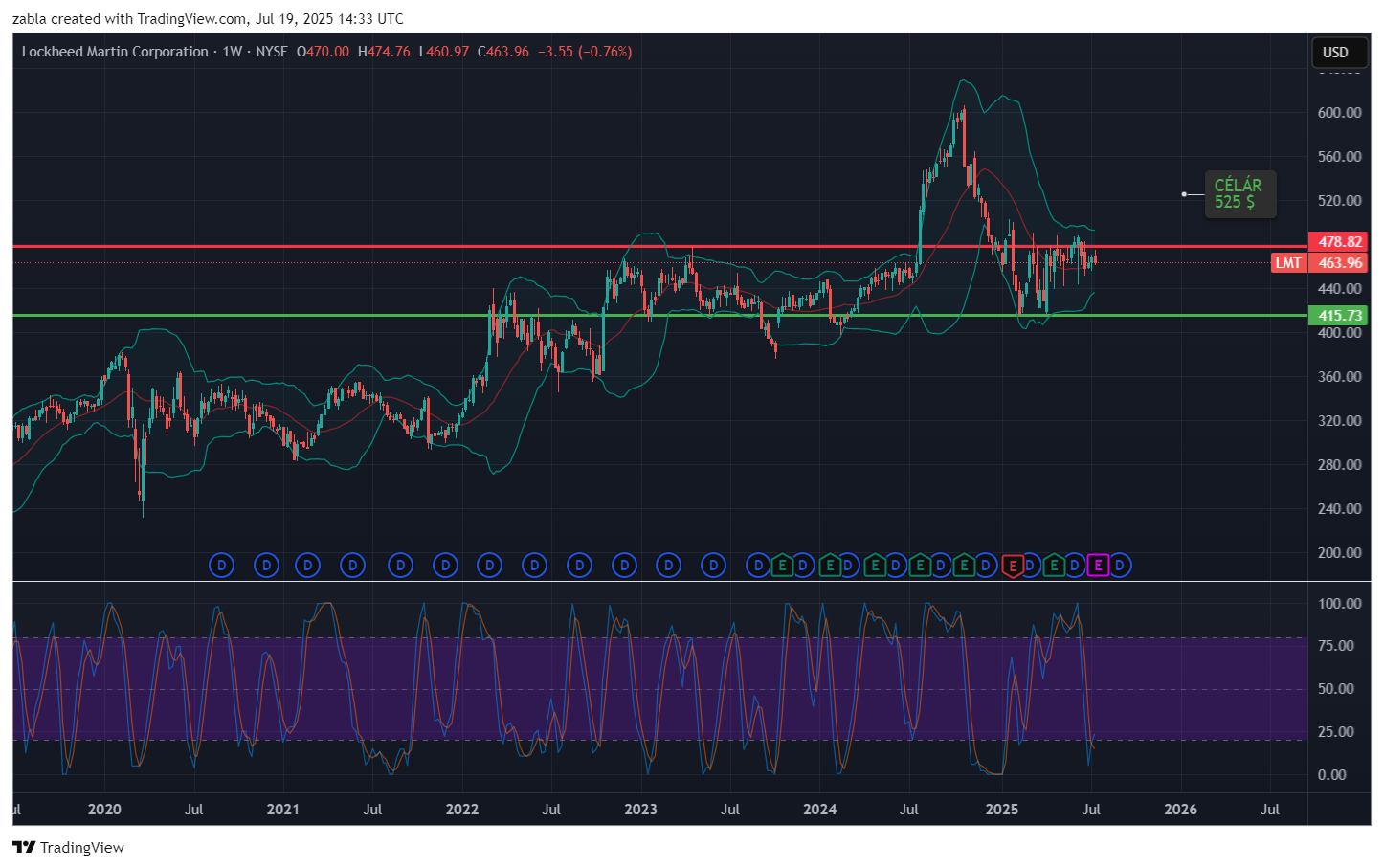The width and height of the screenshot is (1384, 868).
Task: Click the 520.00 price scale label
Action: [x=1339, y=200]
